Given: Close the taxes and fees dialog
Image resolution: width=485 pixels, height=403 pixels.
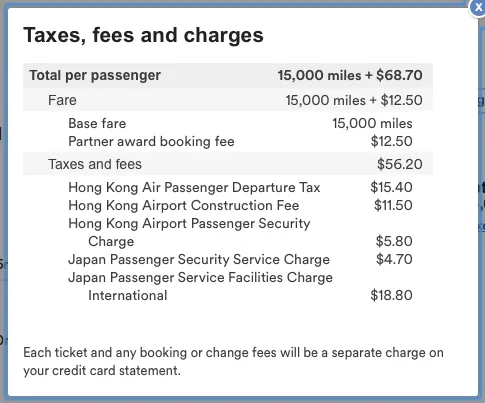Looking at the screenshot, I should pos(477,8).
